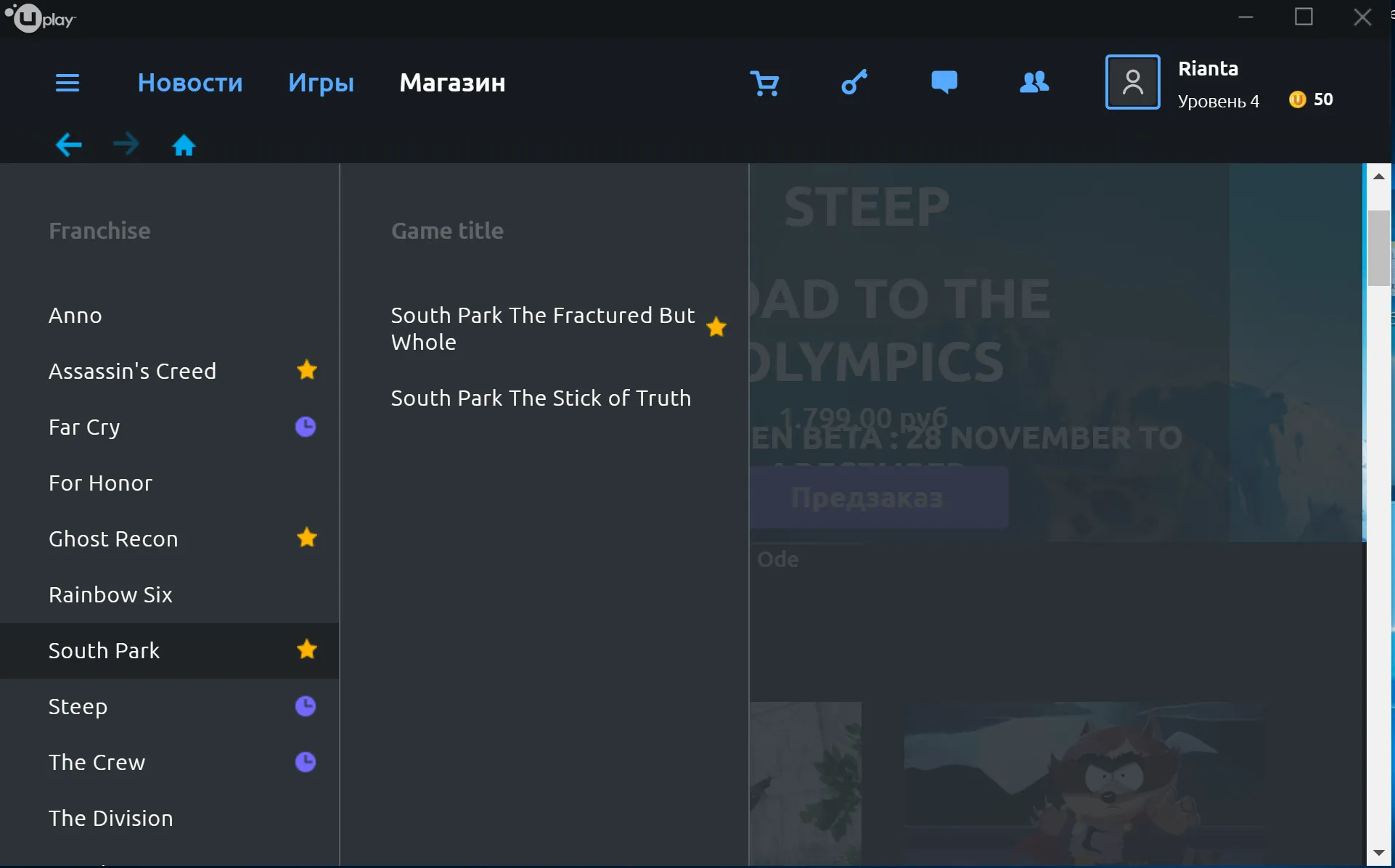Click the key activation icon
1395x868 pixels.
(854, 82)
